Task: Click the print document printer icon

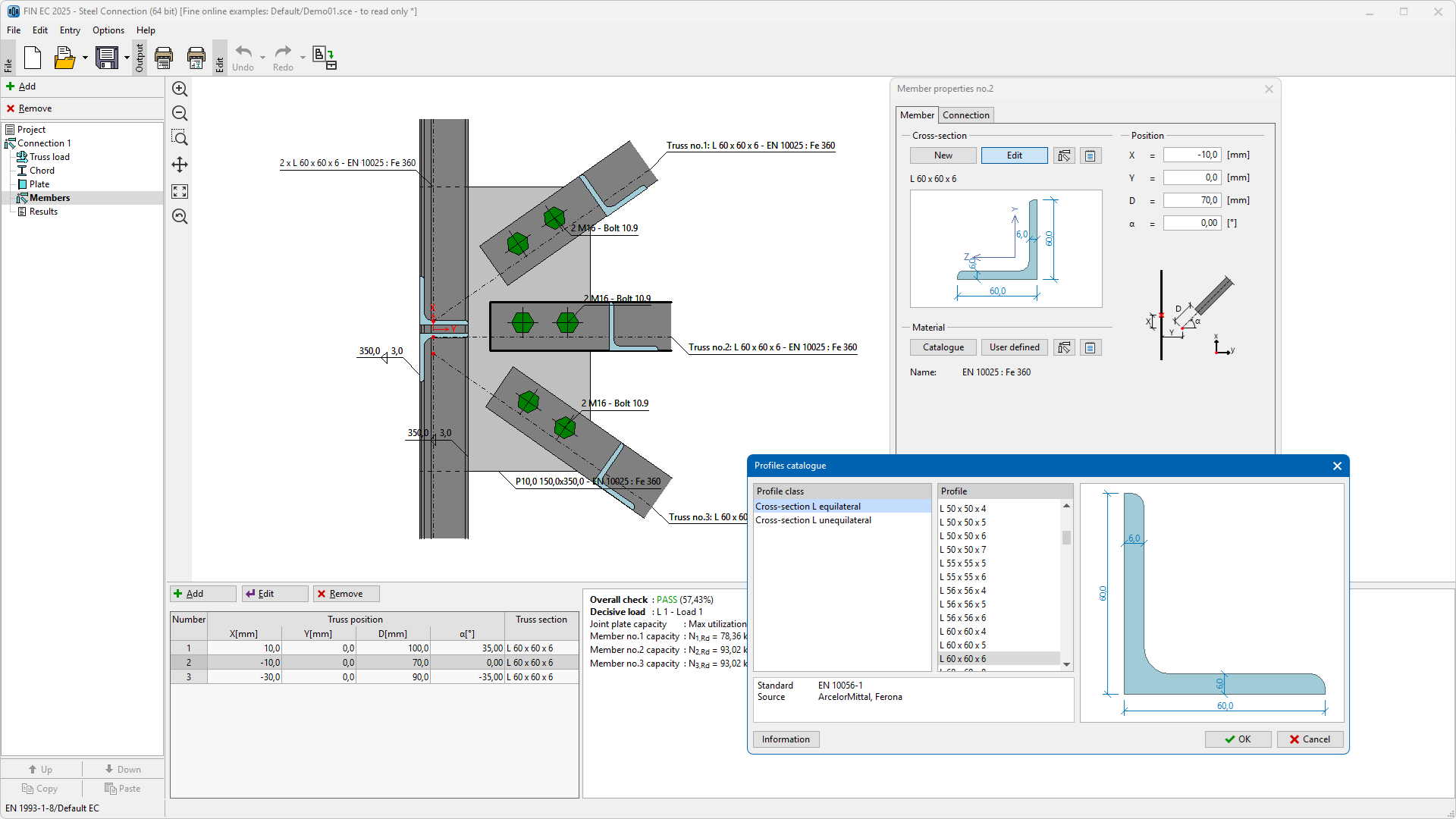Action: coord(164,58)
